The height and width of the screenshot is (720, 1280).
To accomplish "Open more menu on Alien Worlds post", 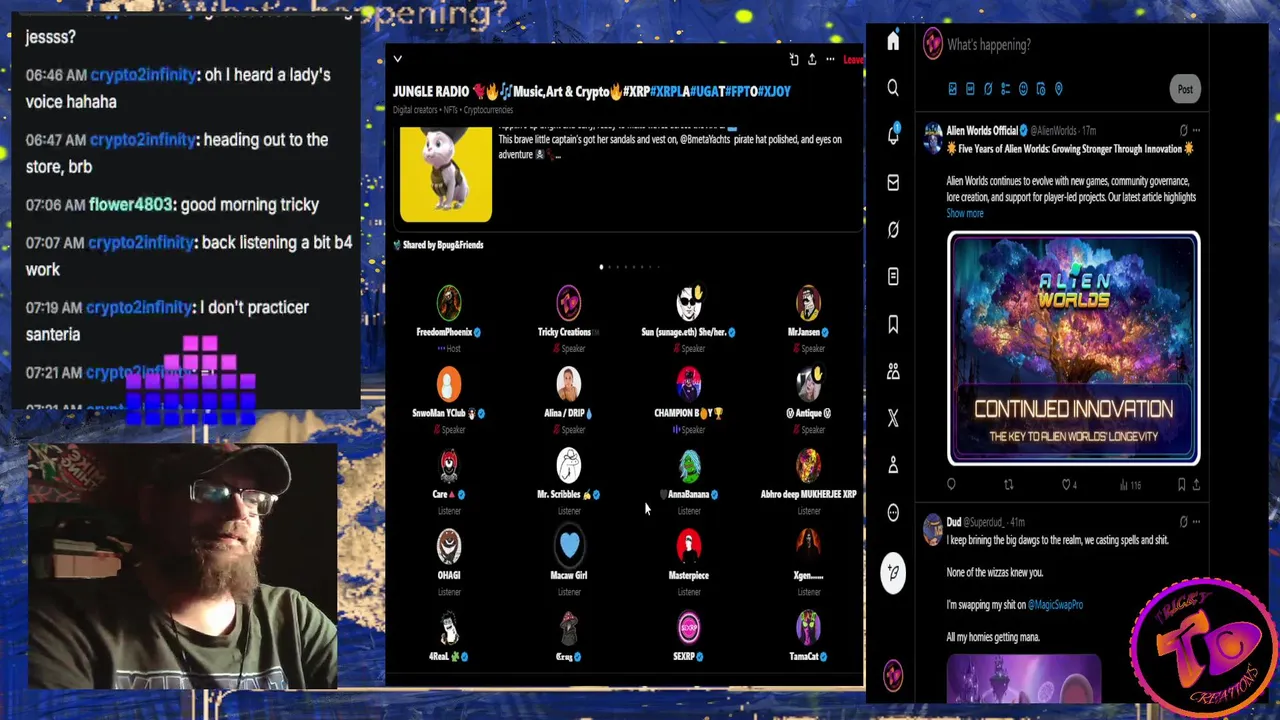I will [x=1196, y=130].
